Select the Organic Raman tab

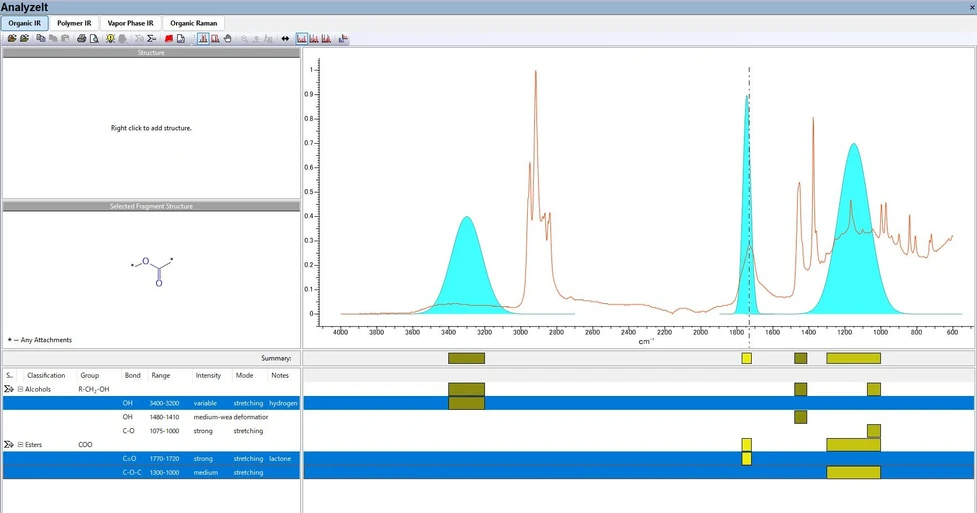194,22
